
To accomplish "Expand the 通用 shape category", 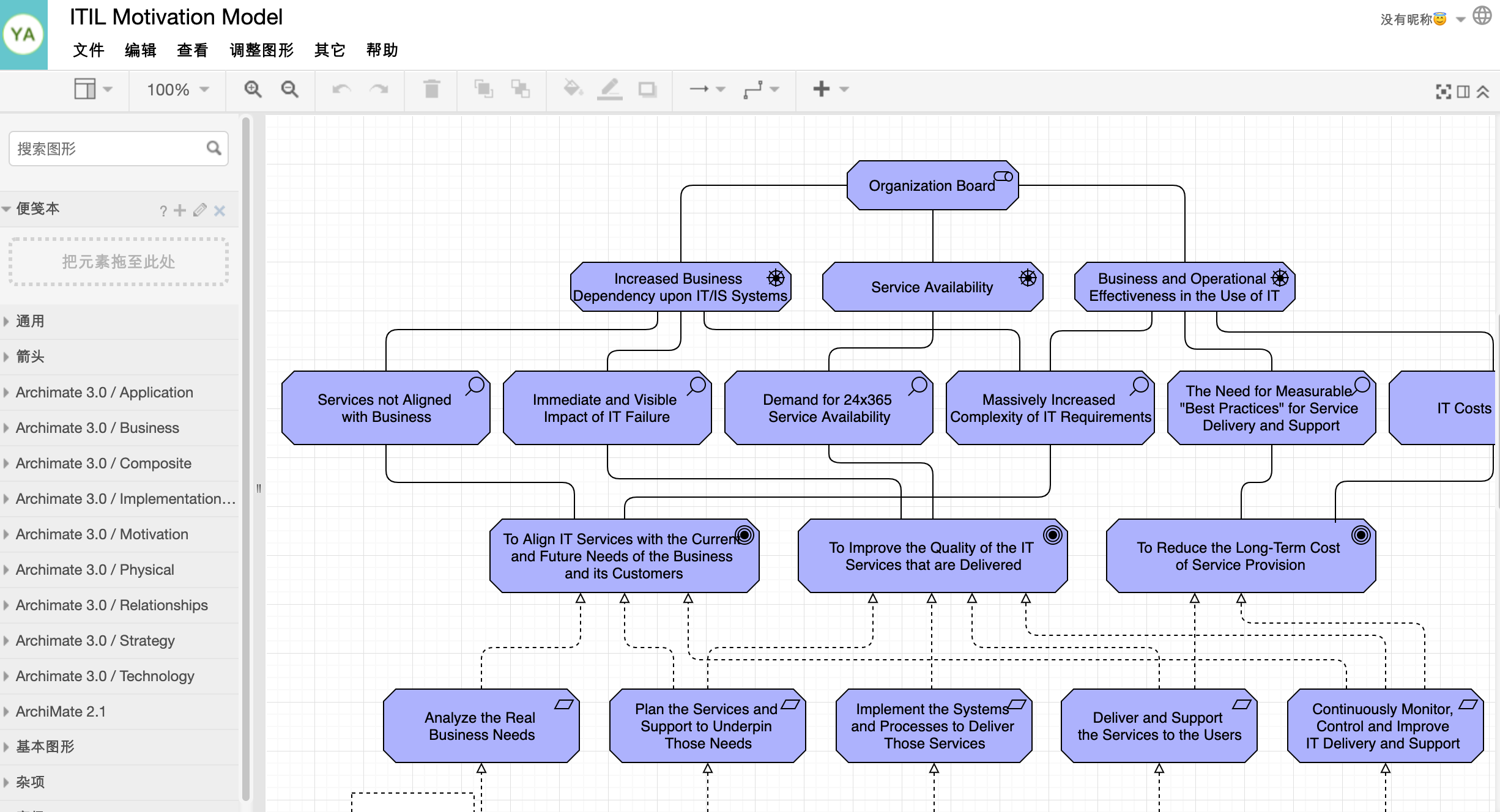I will pyautogui.click(x=29, y=320).
